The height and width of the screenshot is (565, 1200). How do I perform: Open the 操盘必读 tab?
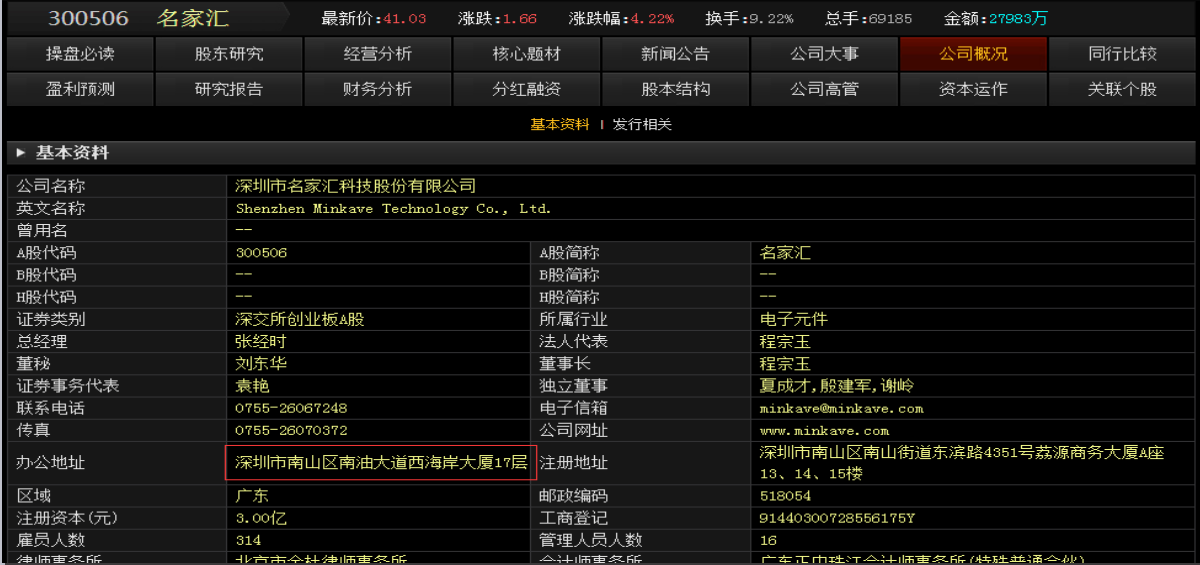80,54
